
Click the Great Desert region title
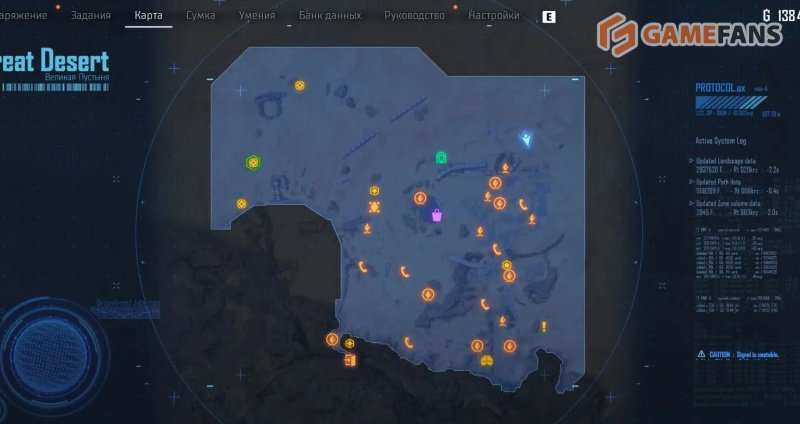coord(54,61)
